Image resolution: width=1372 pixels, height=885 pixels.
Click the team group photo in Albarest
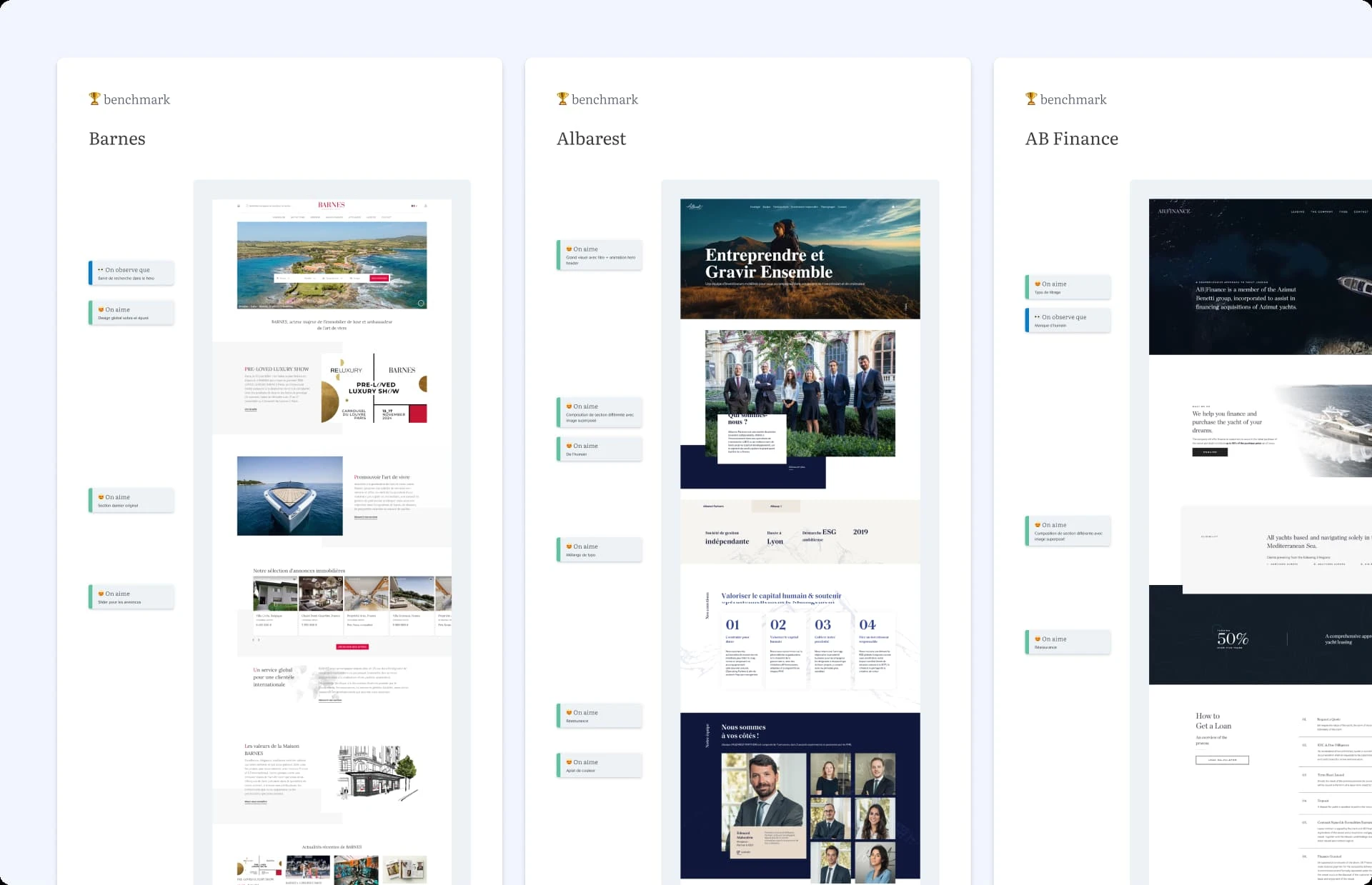click(x=800, y=393)
